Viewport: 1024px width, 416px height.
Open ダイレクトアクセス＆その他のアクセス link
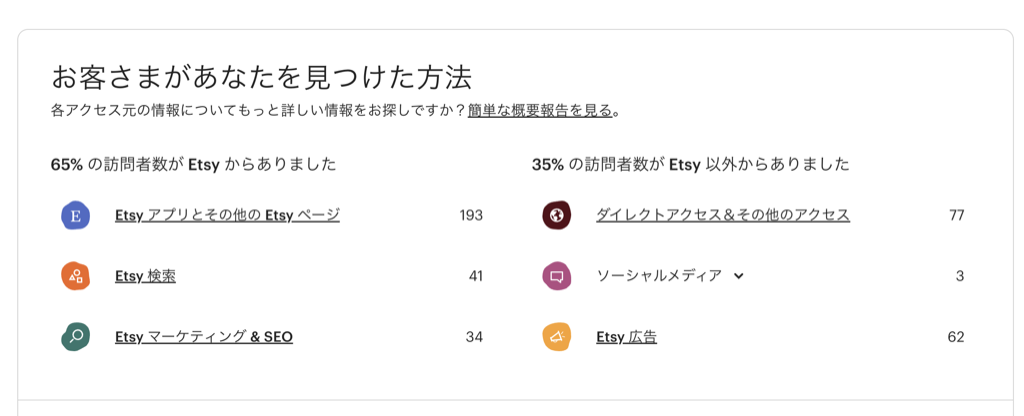(x=723, y=214)
